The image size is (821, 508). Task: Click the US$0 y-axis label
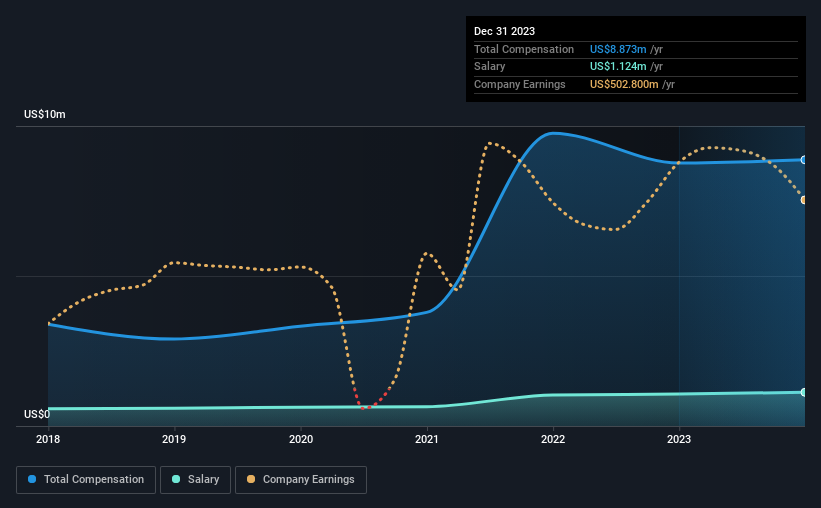pos(37,414)
